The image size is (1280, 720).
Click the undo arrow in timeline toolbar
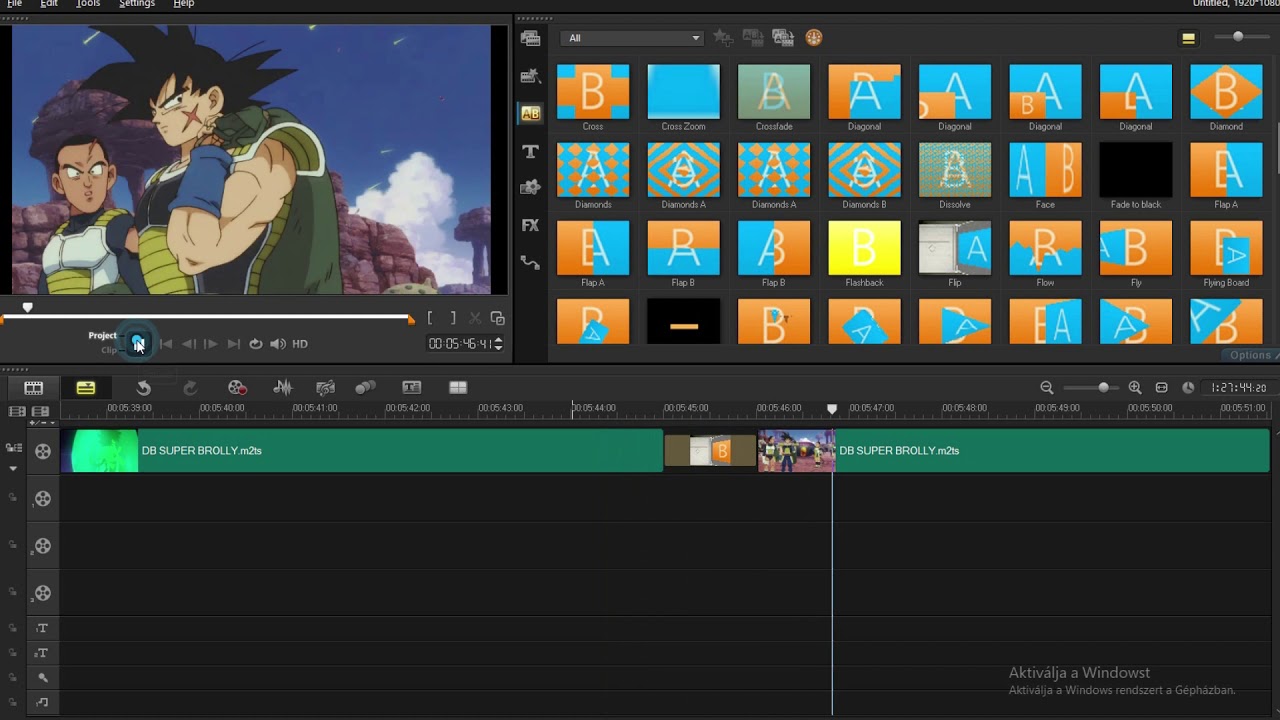pyautogui.click(x=144, y=388)
